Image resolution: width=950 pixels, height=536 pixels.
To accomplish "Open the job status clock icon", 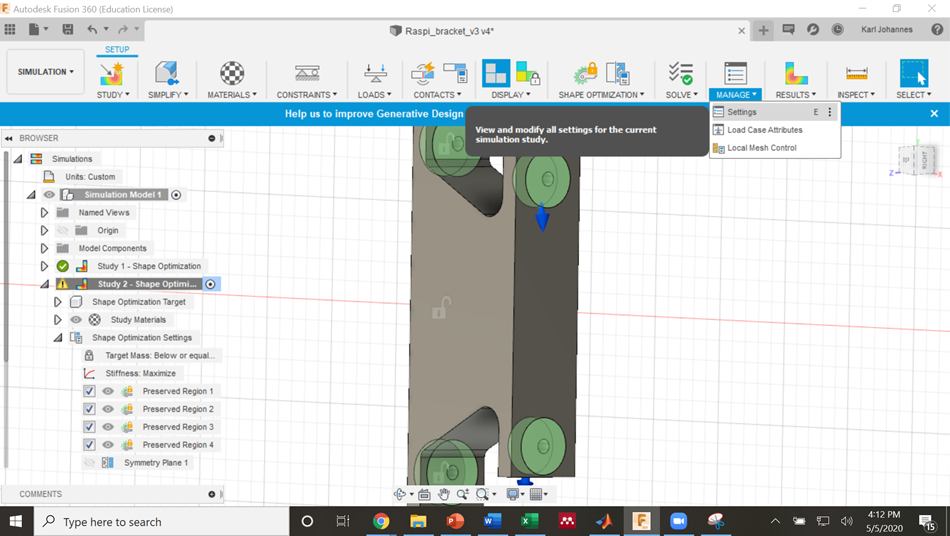I will [x=837, y=29].
